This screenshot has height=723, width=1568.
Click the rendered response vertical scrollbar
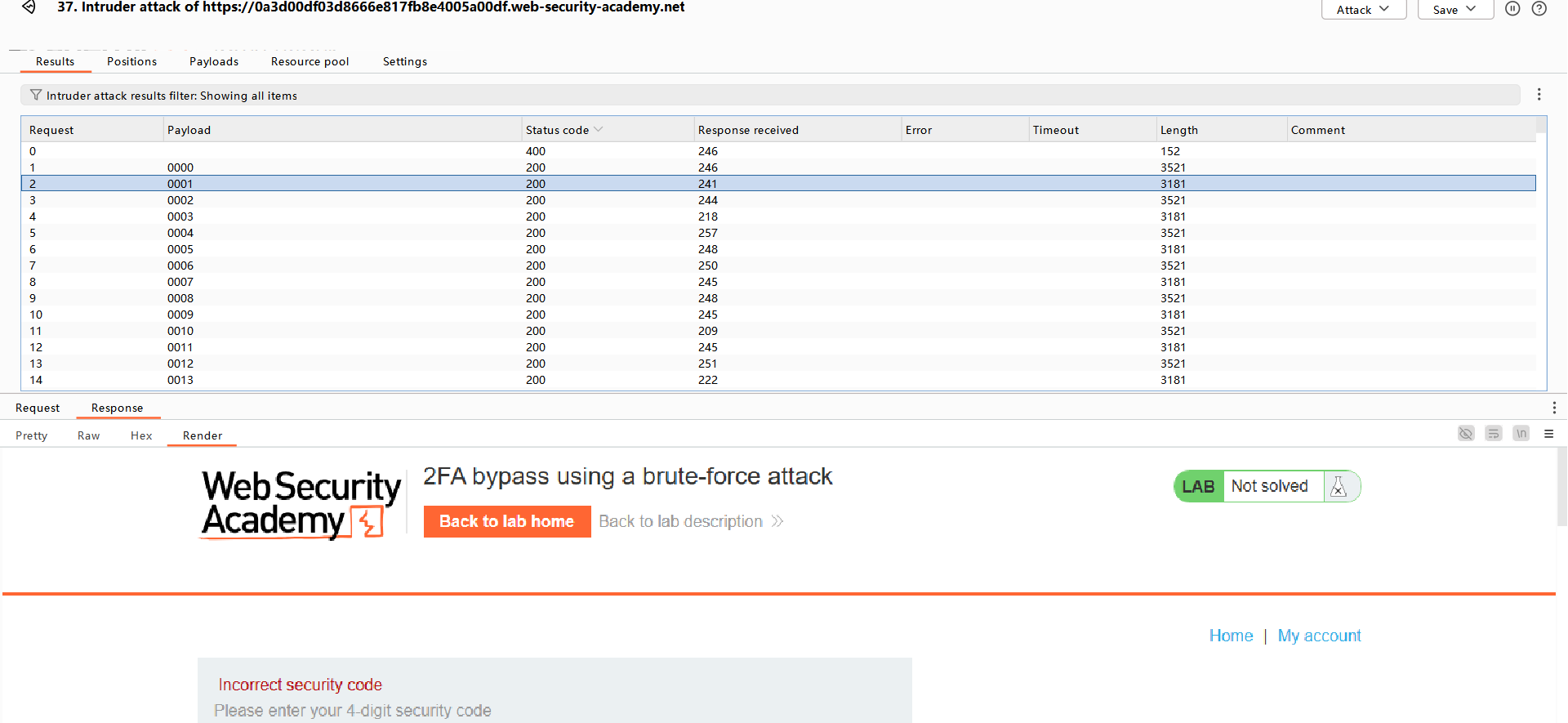pyautogui.click(x=1561, y=490)
